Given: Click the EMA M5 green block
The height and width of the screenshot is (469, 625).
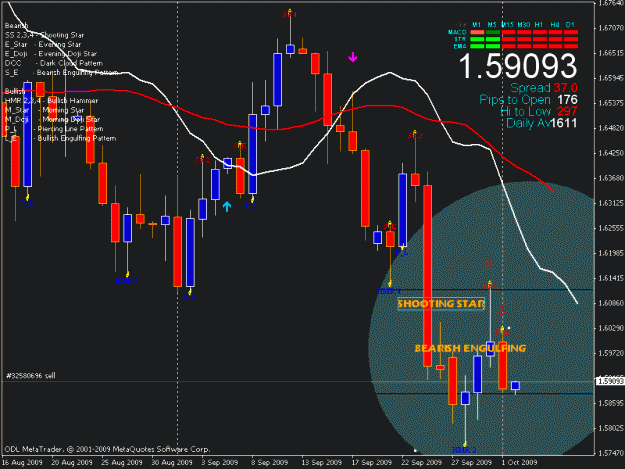Looking at the screenshot, I should [x=493, y=46].
